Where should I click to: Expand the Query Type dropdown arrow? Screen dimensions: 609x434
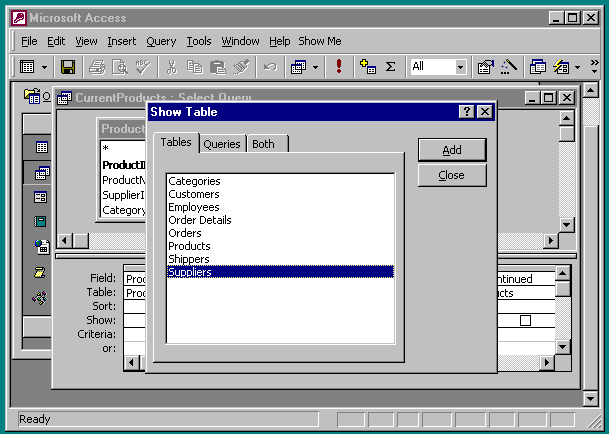(316, 67)
